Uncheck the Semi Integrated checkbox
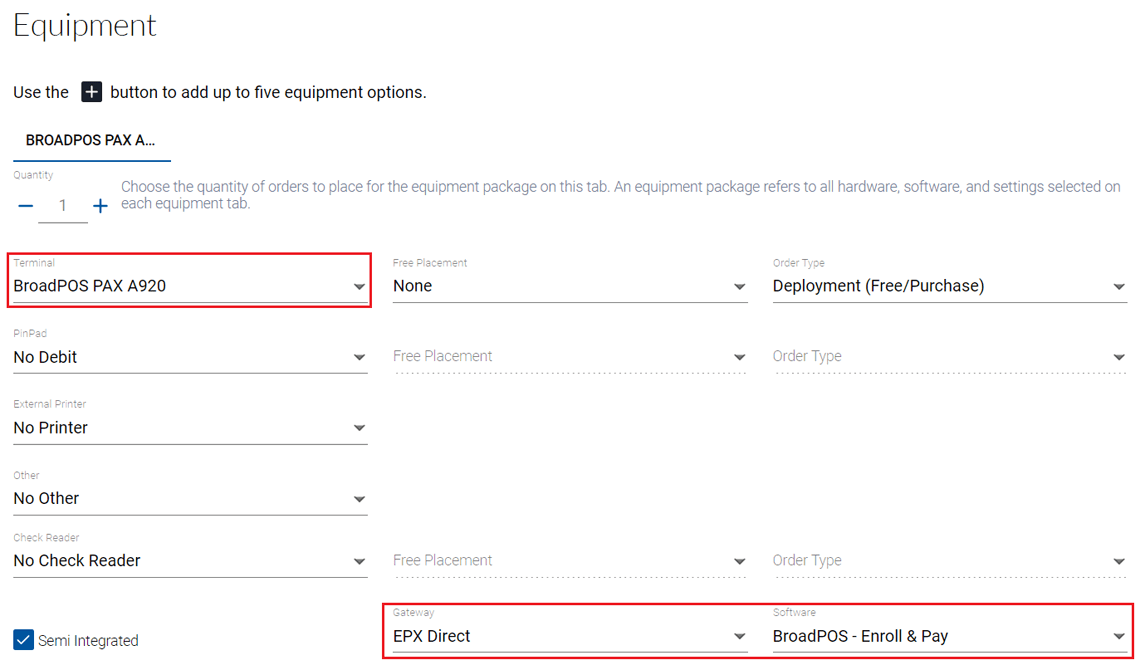 pos(23,640)
